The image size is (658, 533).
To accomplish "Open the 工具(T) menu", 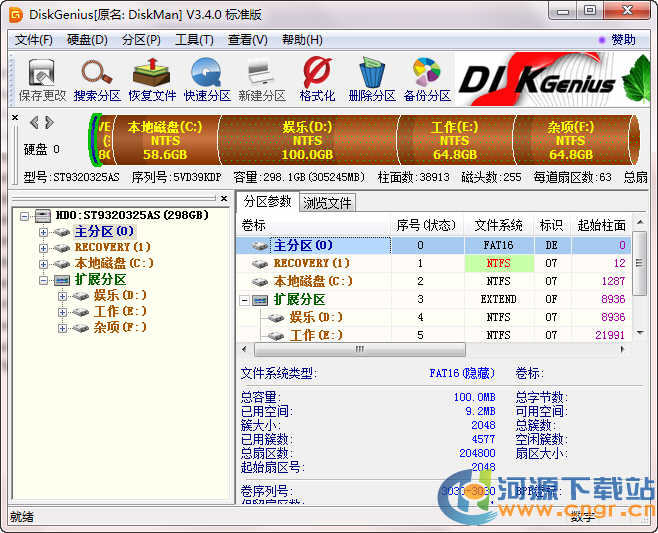I will (194, 40).
